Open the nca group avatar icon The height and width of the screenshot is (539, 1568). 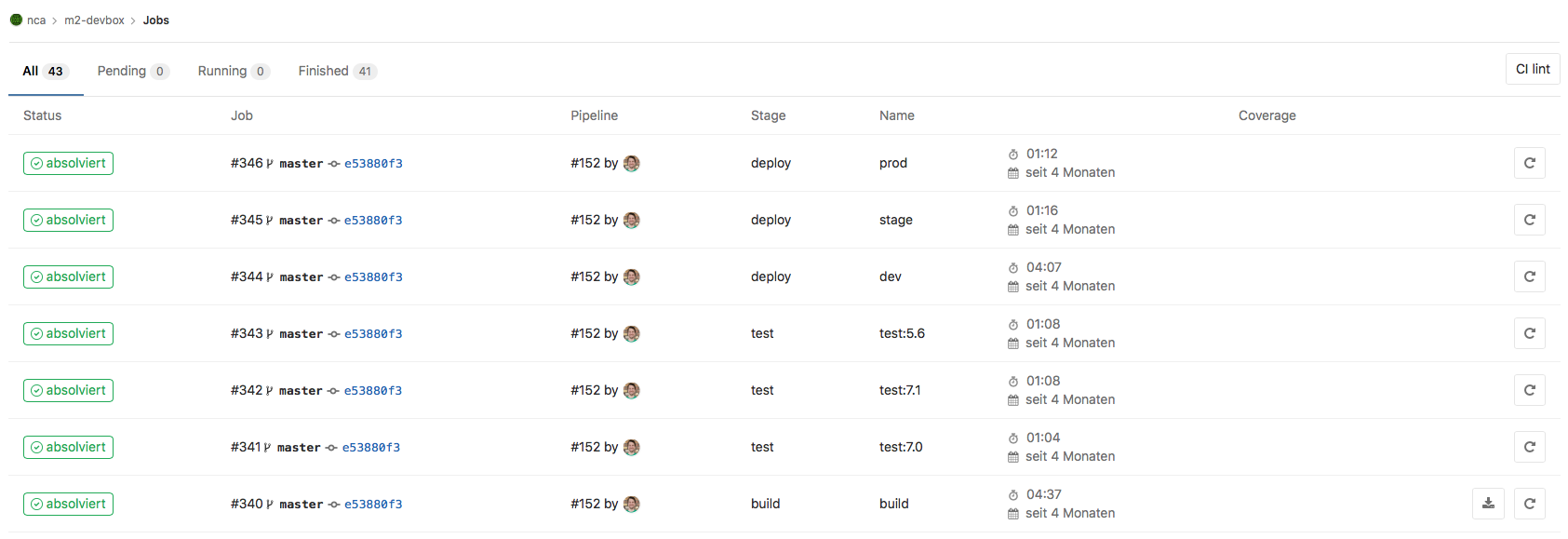tap(16, 20)
